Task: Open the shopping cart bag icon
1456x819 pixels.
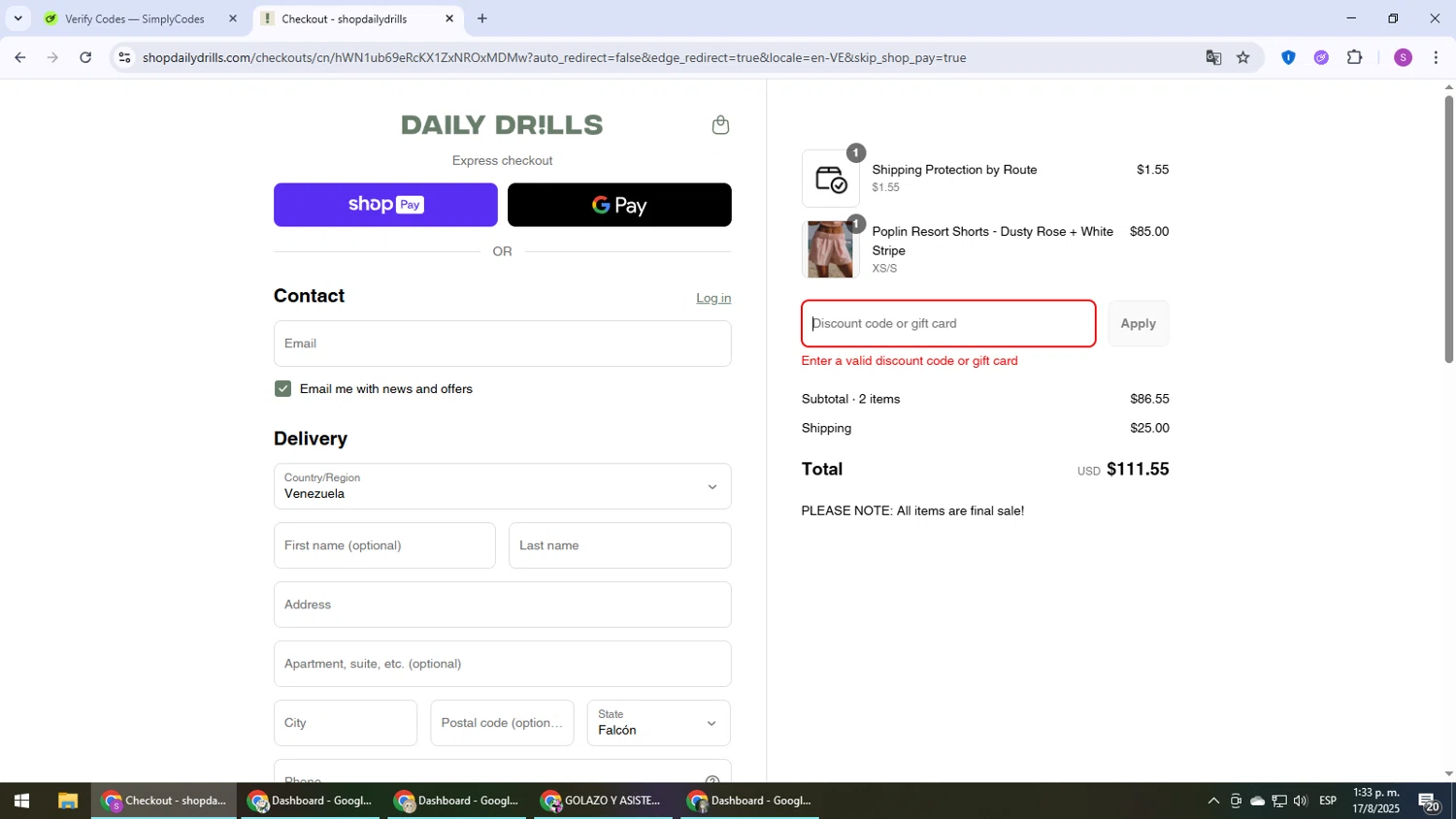Action: pos(720,125)
